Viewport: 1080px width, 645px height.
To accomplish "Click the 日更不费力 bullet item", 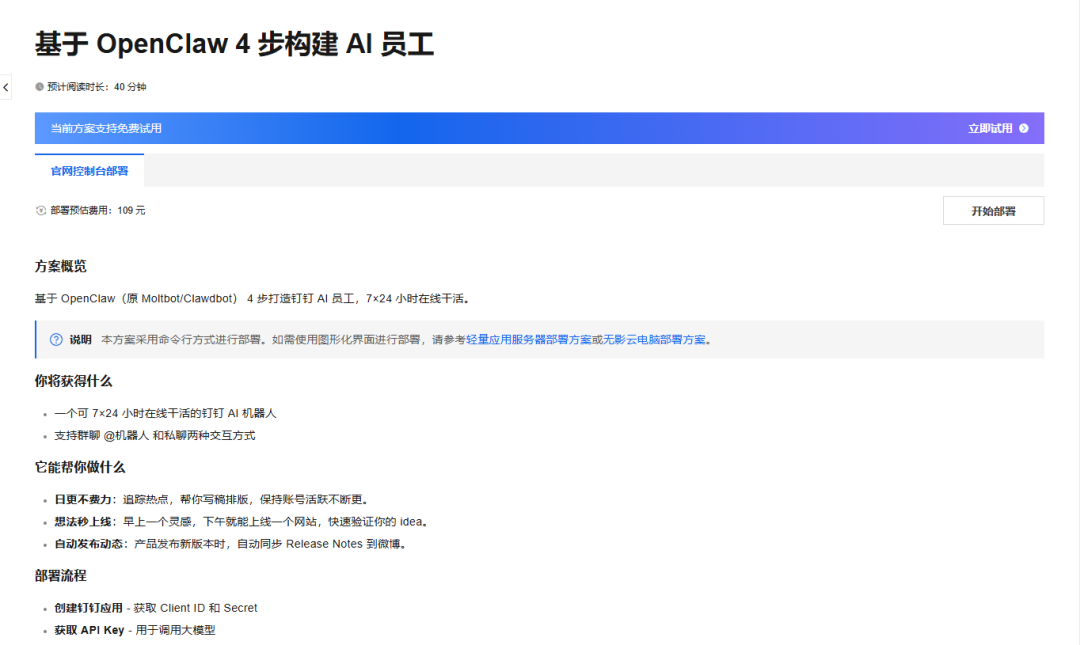I will (213, 500).
